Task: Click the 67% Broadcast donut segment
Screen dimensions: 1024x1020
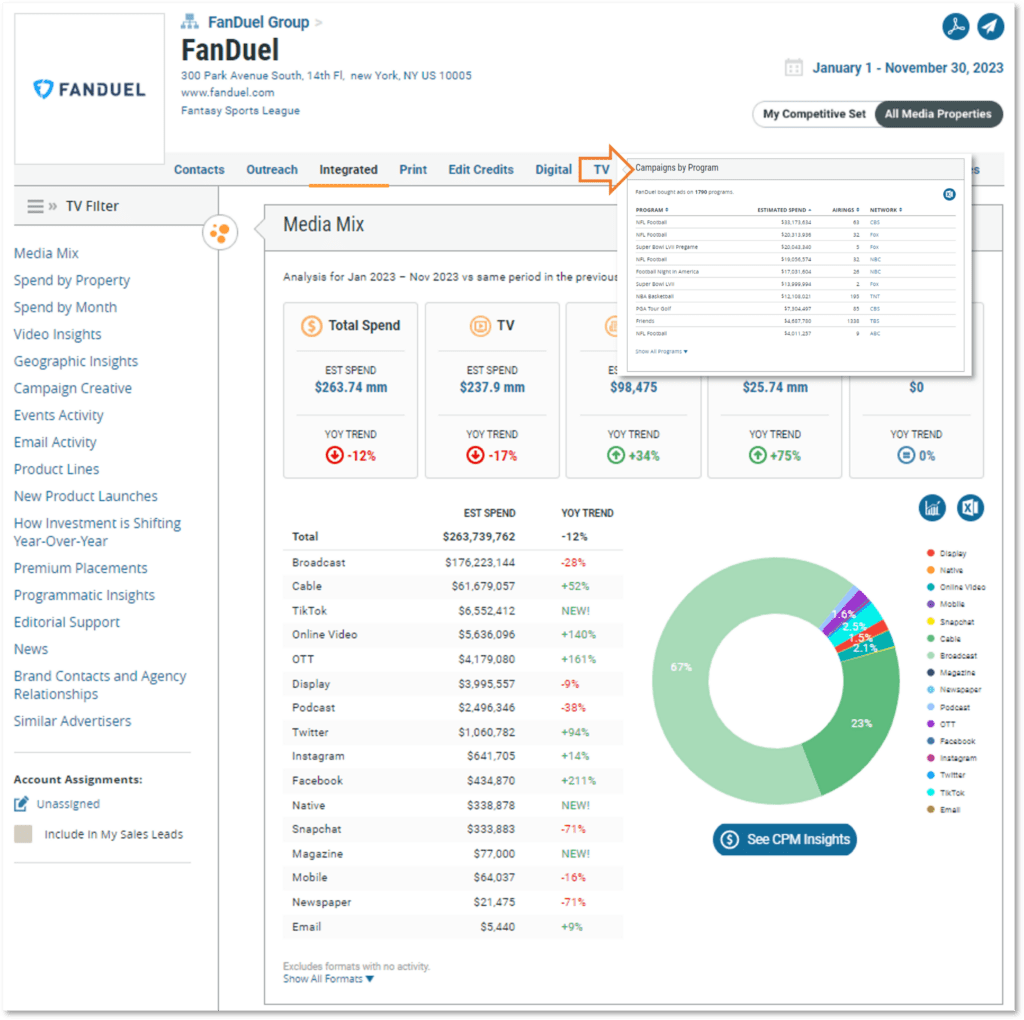Action: click(x=680, y=667)
